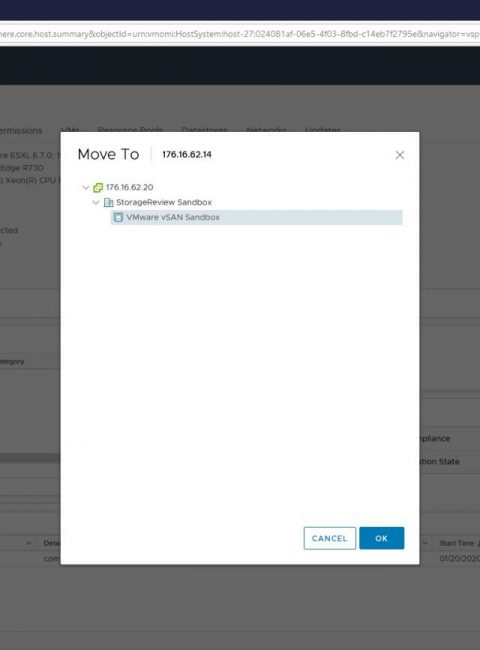Select the VMware vSAN Sandbox cluster
The image size is (480, 650).
click(257, 217)
